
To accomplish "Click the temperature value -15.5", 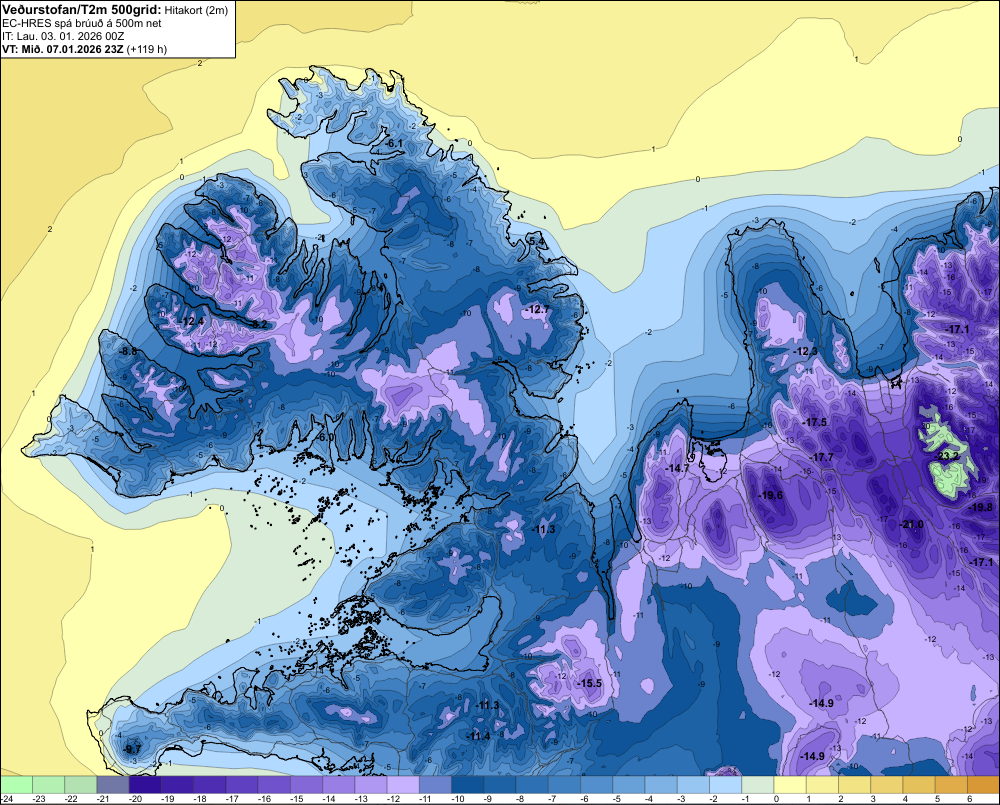I will (590, 683).
